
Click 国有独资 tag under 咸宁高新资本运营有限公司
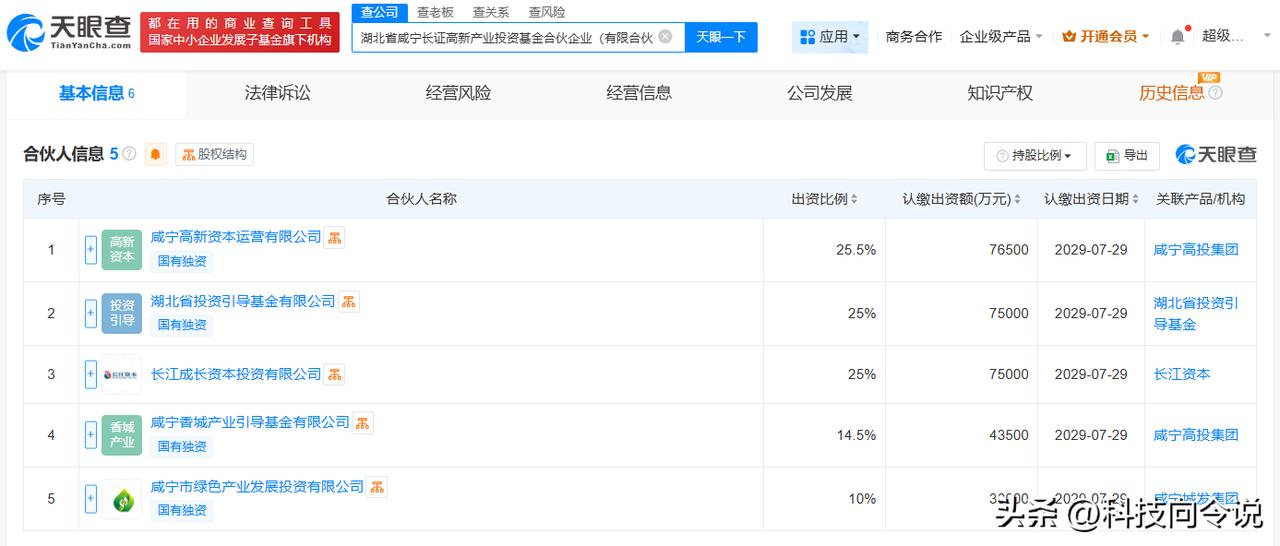(x=183, y=262)
